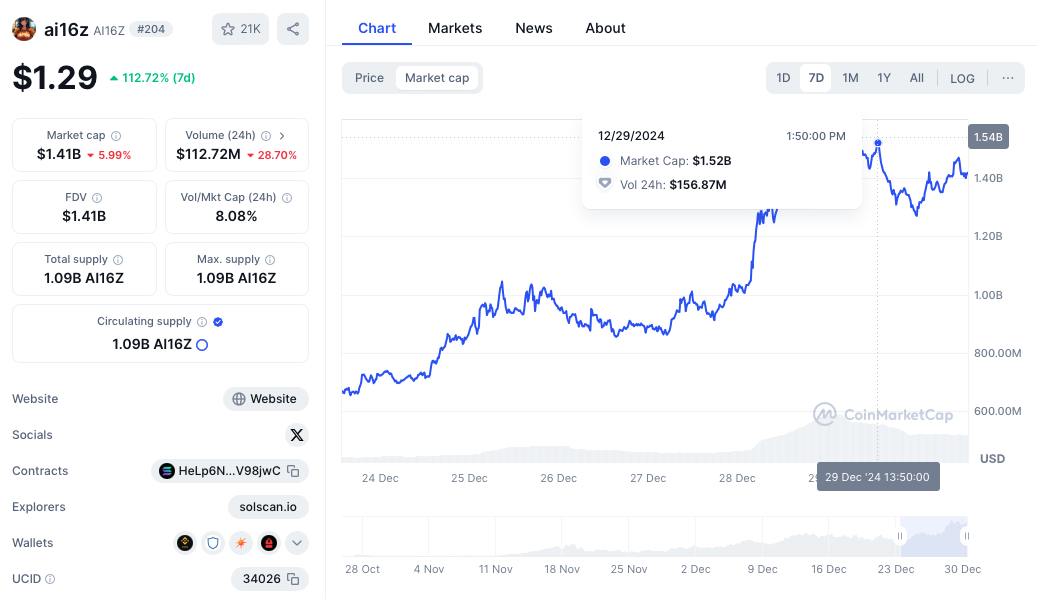The height and width of the screenshot is (599, 1037).
Task: Click the Volume (24h) info icon
Action: 266,136
